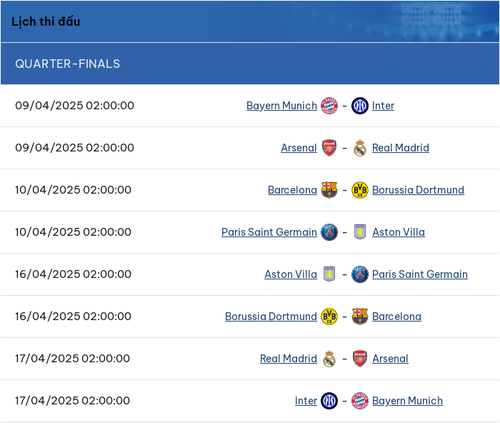
Task: Click the Aston Villa crest in the 16/04 match
Action: tap(329, 274)
